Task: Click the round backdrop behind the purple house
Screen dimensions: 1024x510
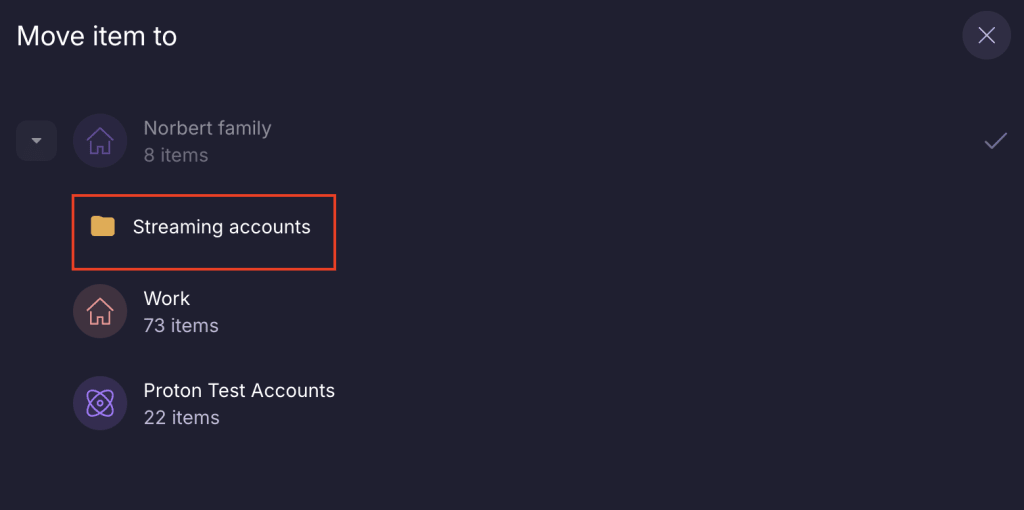Action: (x=100, y=141)
